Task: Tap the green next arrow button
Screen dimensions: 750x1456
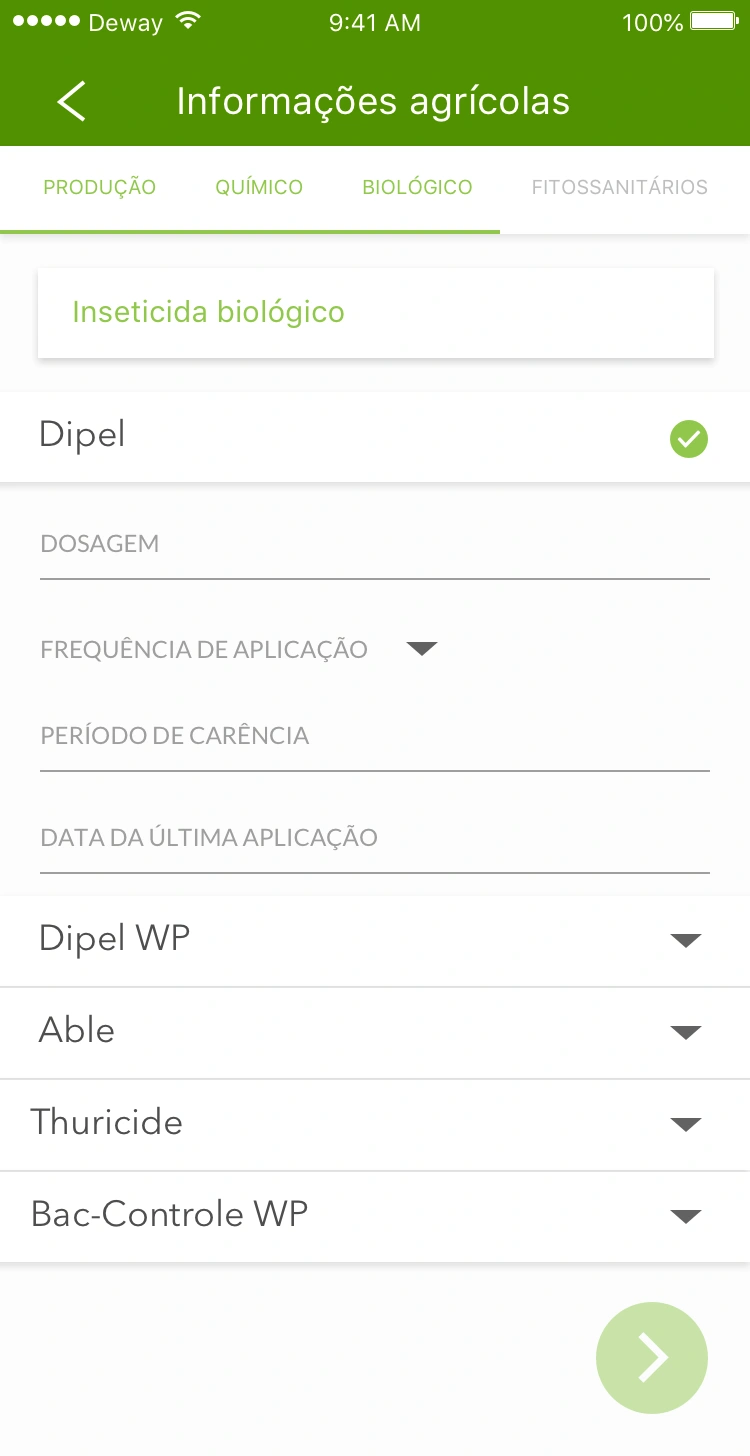Action: (652, 1357)
